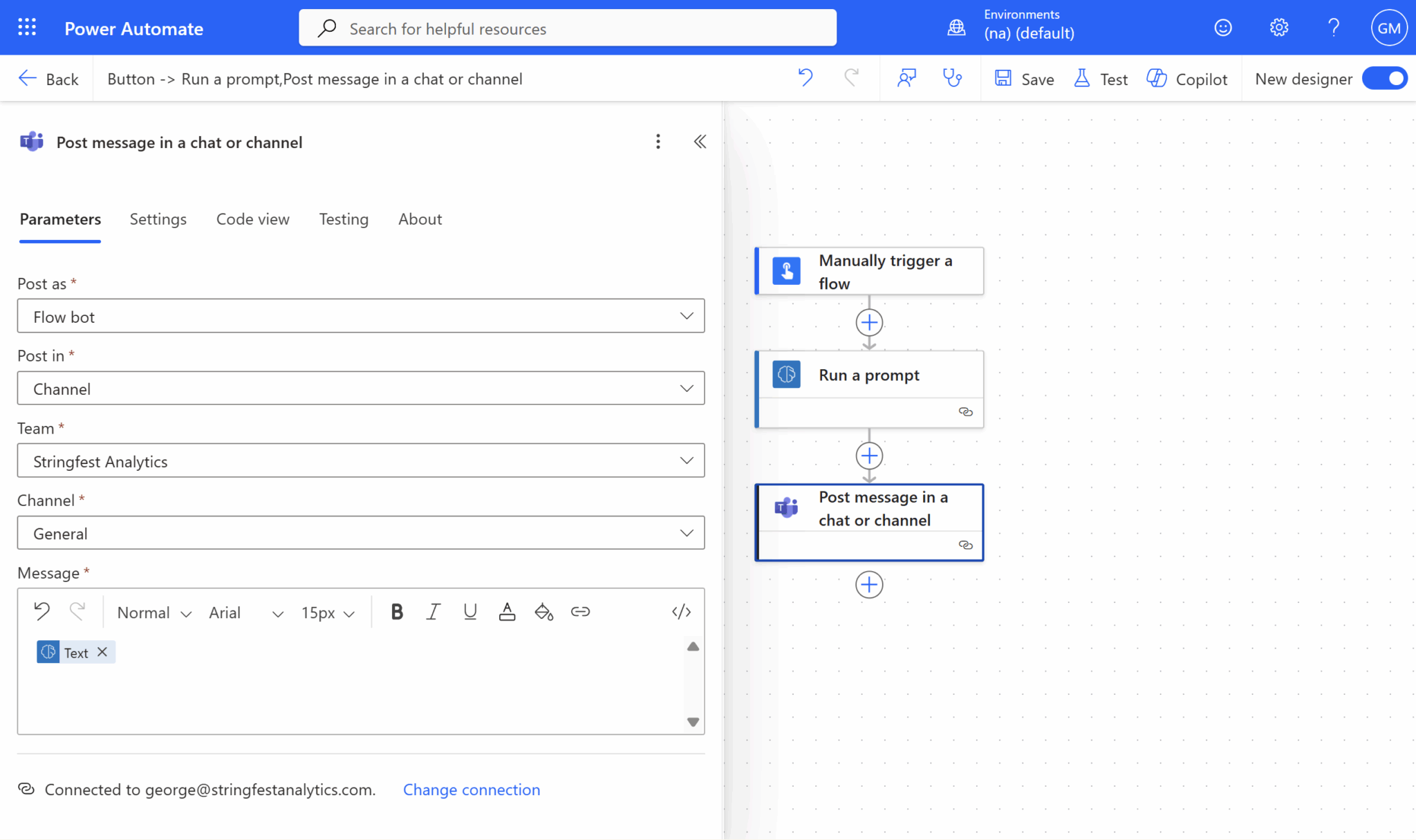Turn off the New designer toggle

[1384, 79]
